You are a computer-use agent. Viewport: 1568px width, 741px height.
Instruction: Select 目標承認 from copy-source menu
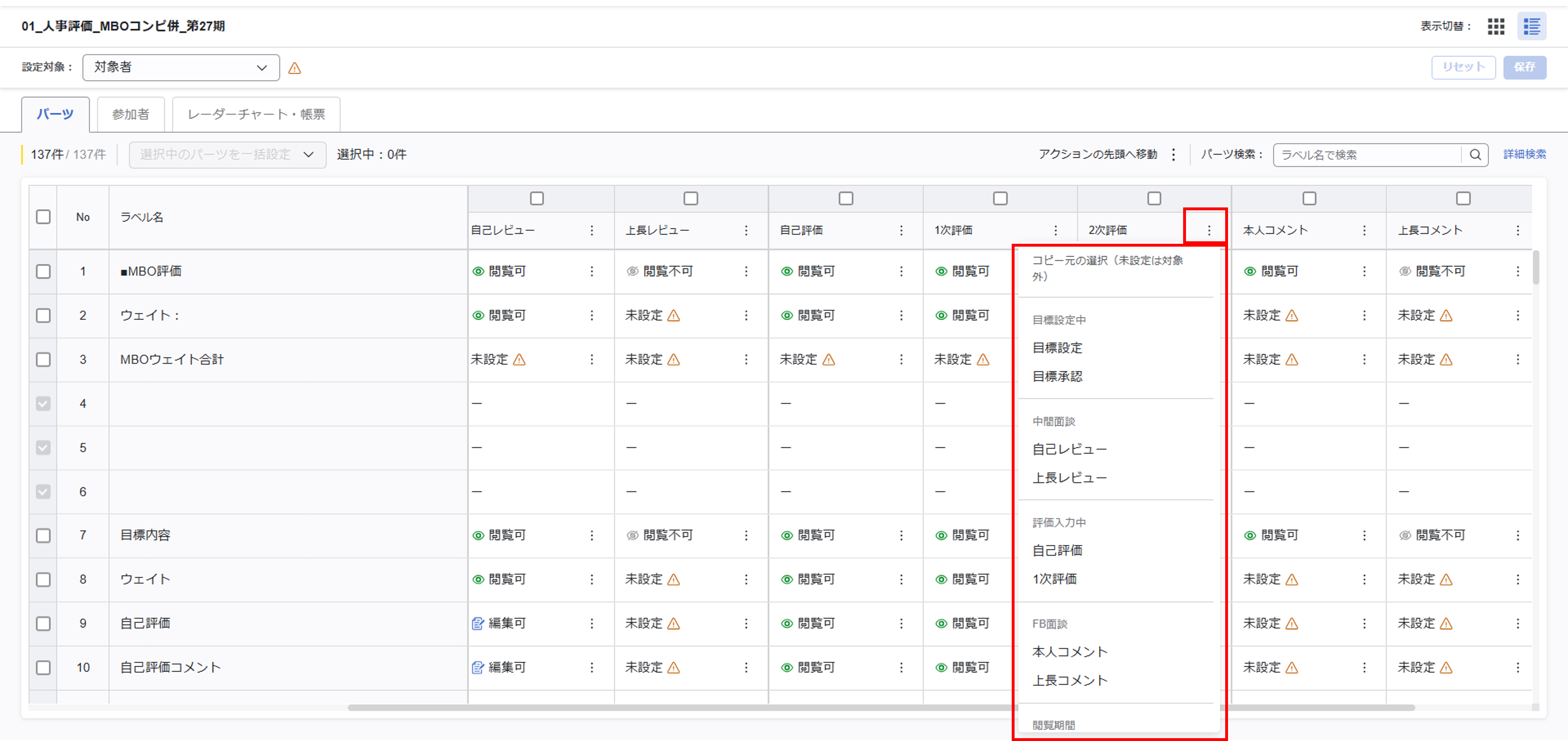click(x=1057, y=376)
